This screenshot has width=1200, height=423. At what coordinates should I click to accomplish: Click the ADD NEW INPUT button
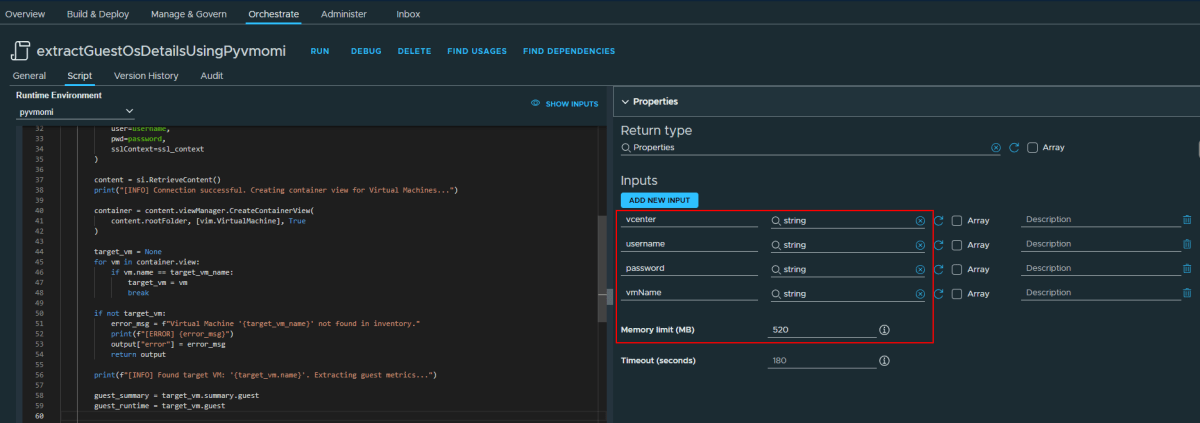click(660, 200)
